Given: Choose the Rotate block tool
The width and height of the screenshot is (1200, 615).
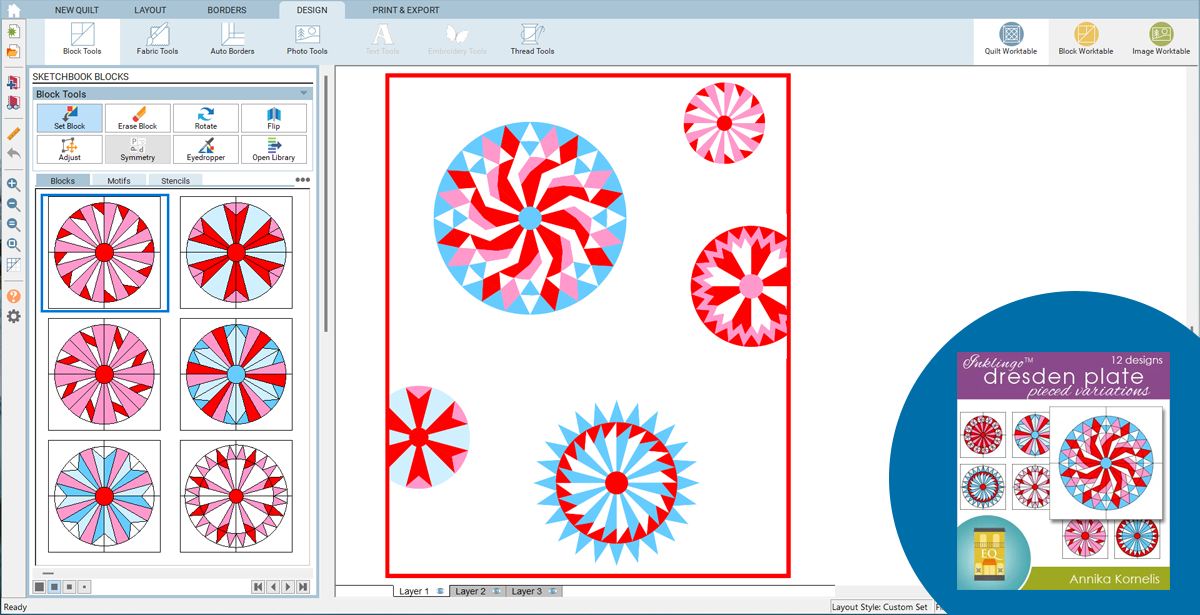Looking at the screenshot, I should point(206,118).
